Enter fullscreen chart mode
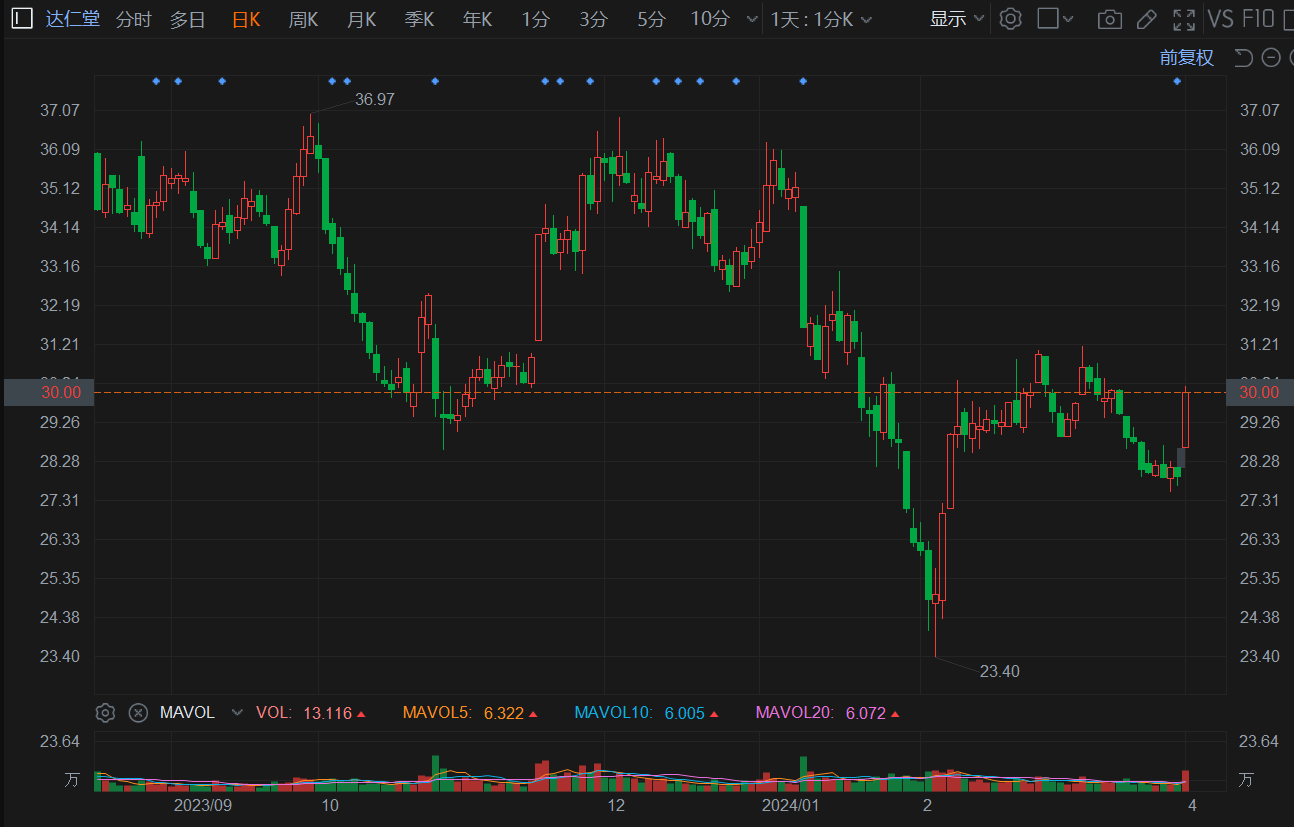Image resolution: width=1294 pixels, height=827 pixels. 1184,19
